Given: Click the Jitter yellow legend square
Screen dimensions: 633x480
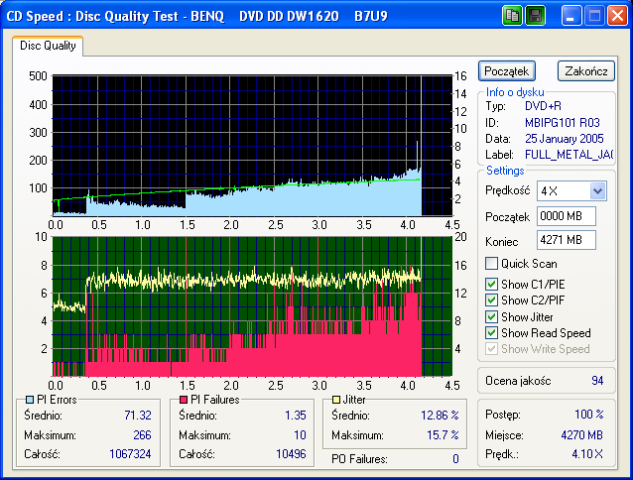Looking at the screenshot, I should click(x=337, y=400).
